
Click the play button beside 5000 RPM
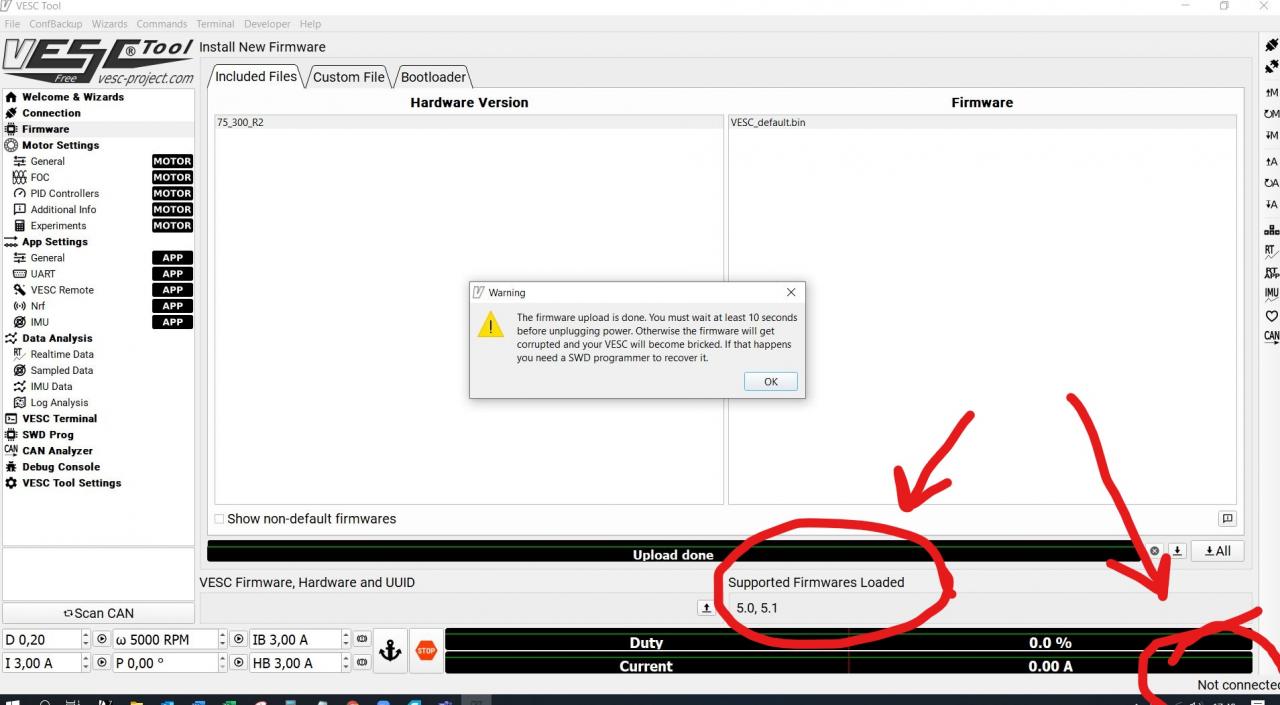pos(239,639)
